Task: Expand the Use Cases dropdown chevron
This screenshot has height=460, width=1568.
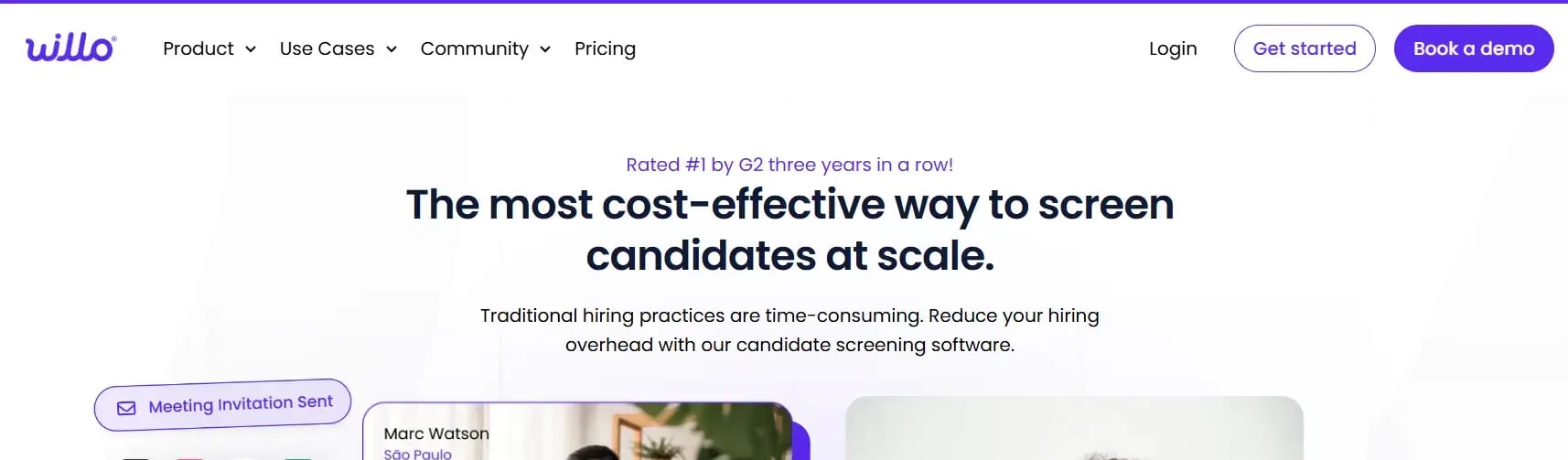Action: [392, 49]
